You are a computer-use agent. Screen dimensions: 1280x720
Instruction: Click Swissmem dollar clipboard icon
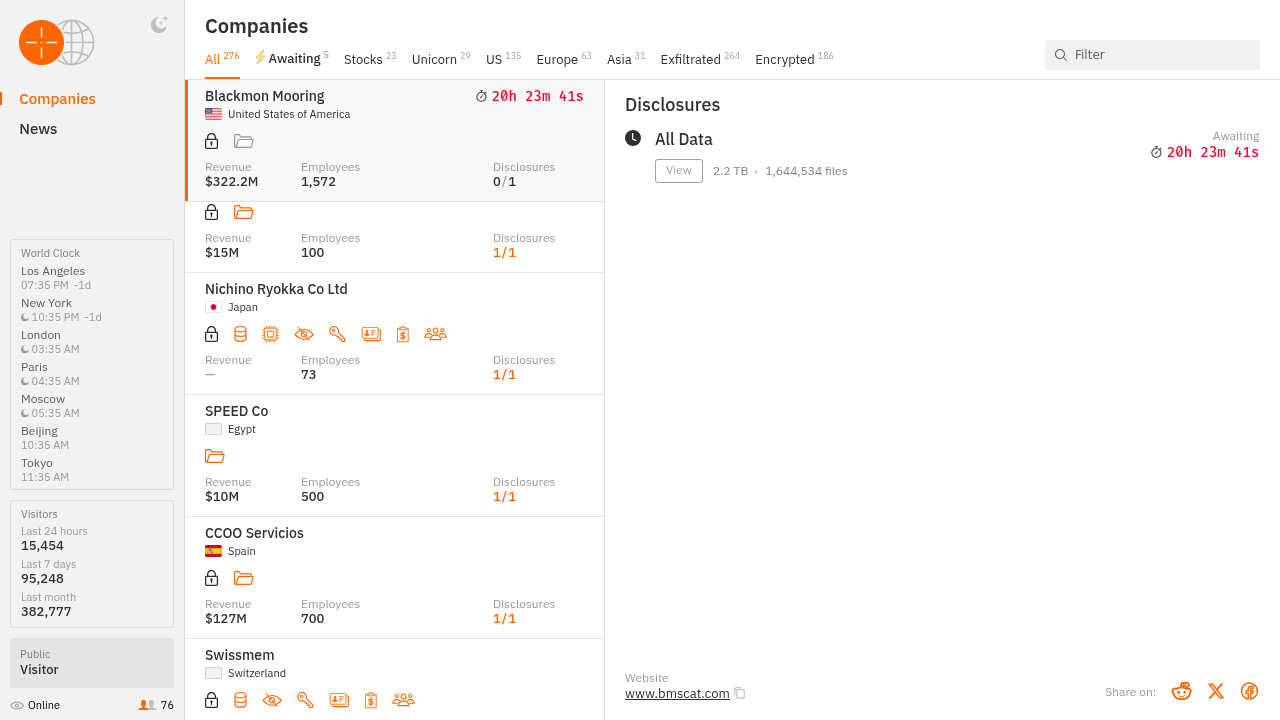(x=371, y=700)
